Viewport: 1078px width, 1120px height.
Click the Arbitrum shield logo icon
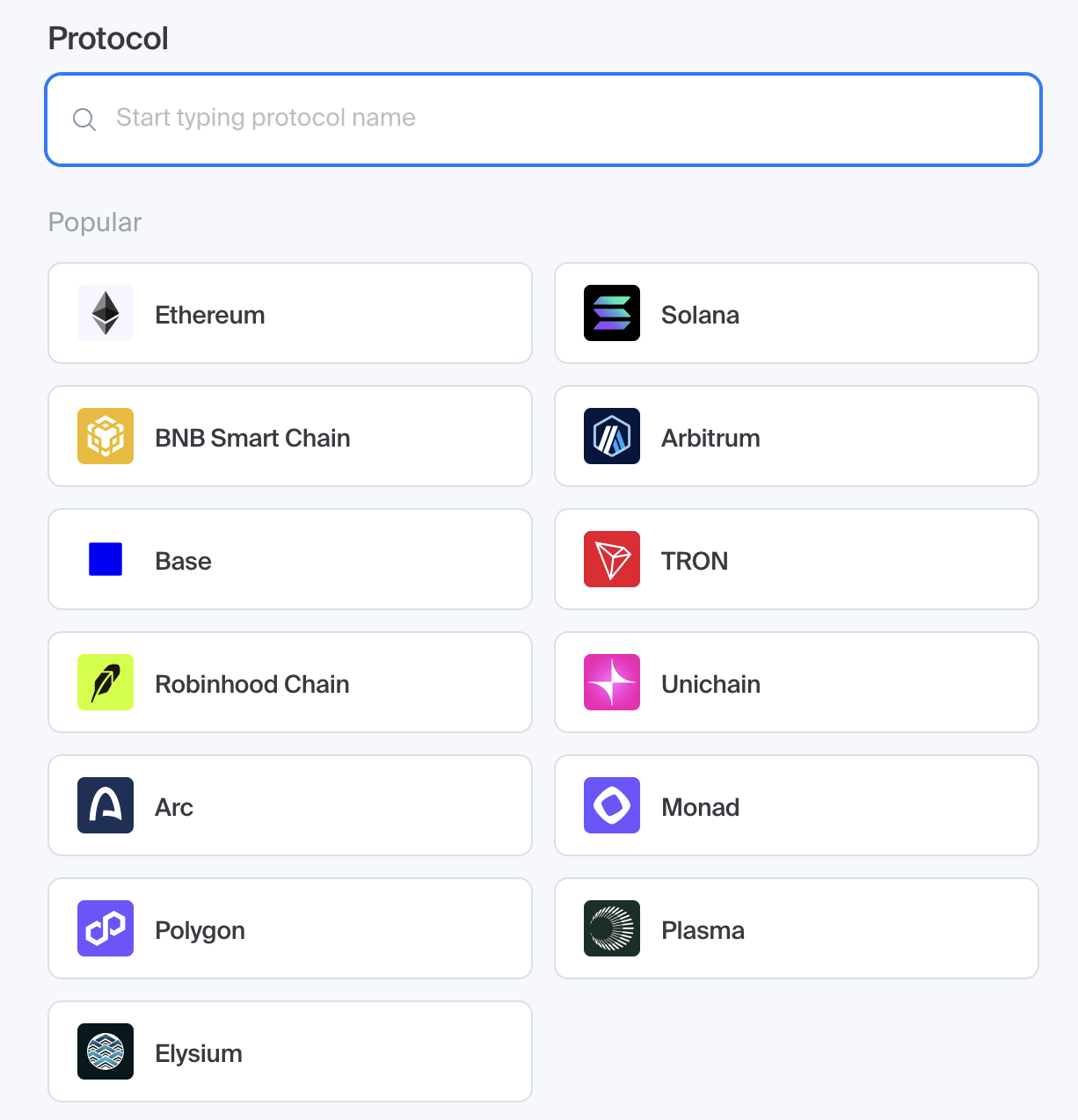[x=612, y=436]
